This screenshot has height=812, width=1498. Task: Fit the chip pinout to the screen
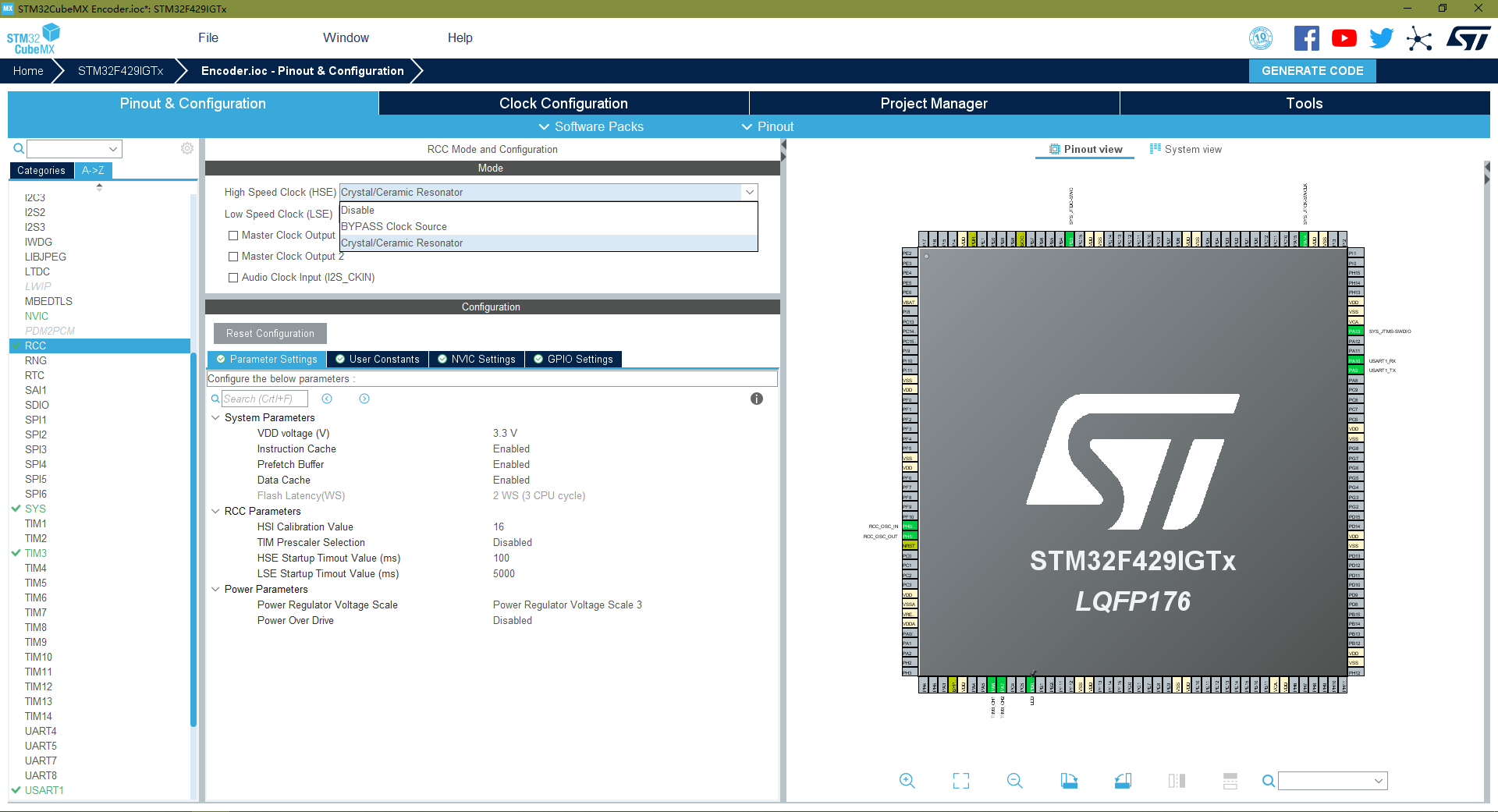tap(960, 780)
